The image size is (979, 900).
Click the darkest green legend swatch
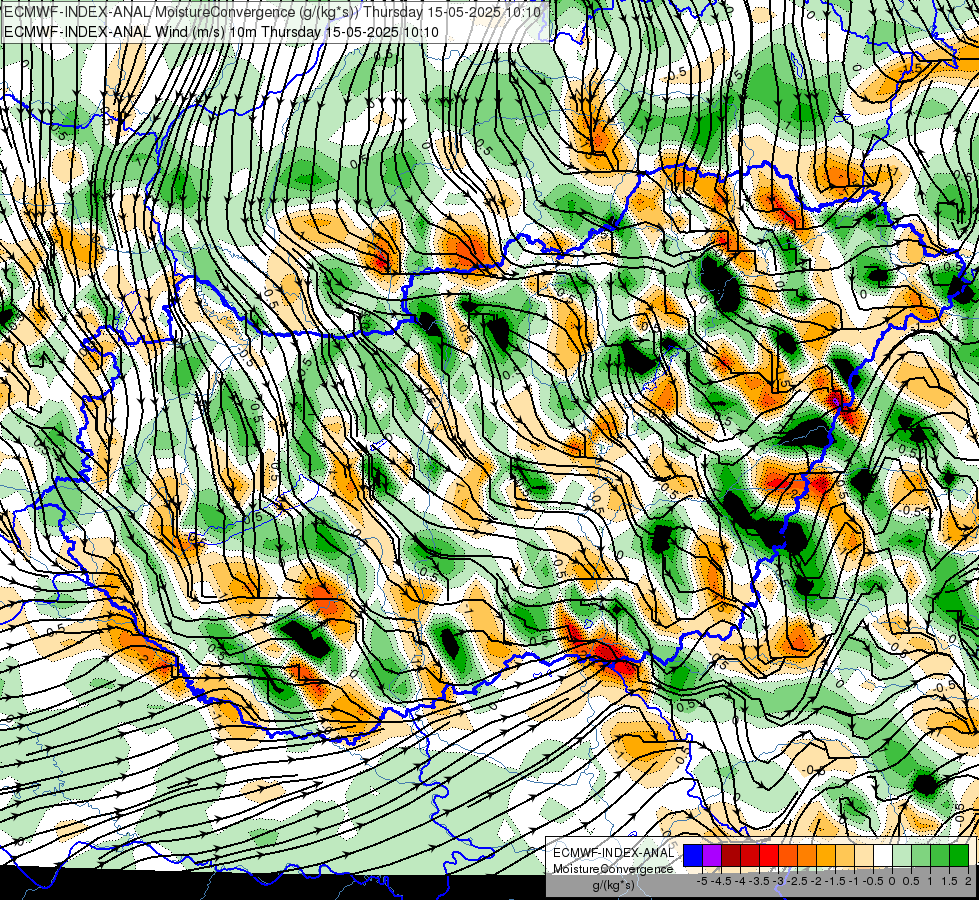pos(959,856)
